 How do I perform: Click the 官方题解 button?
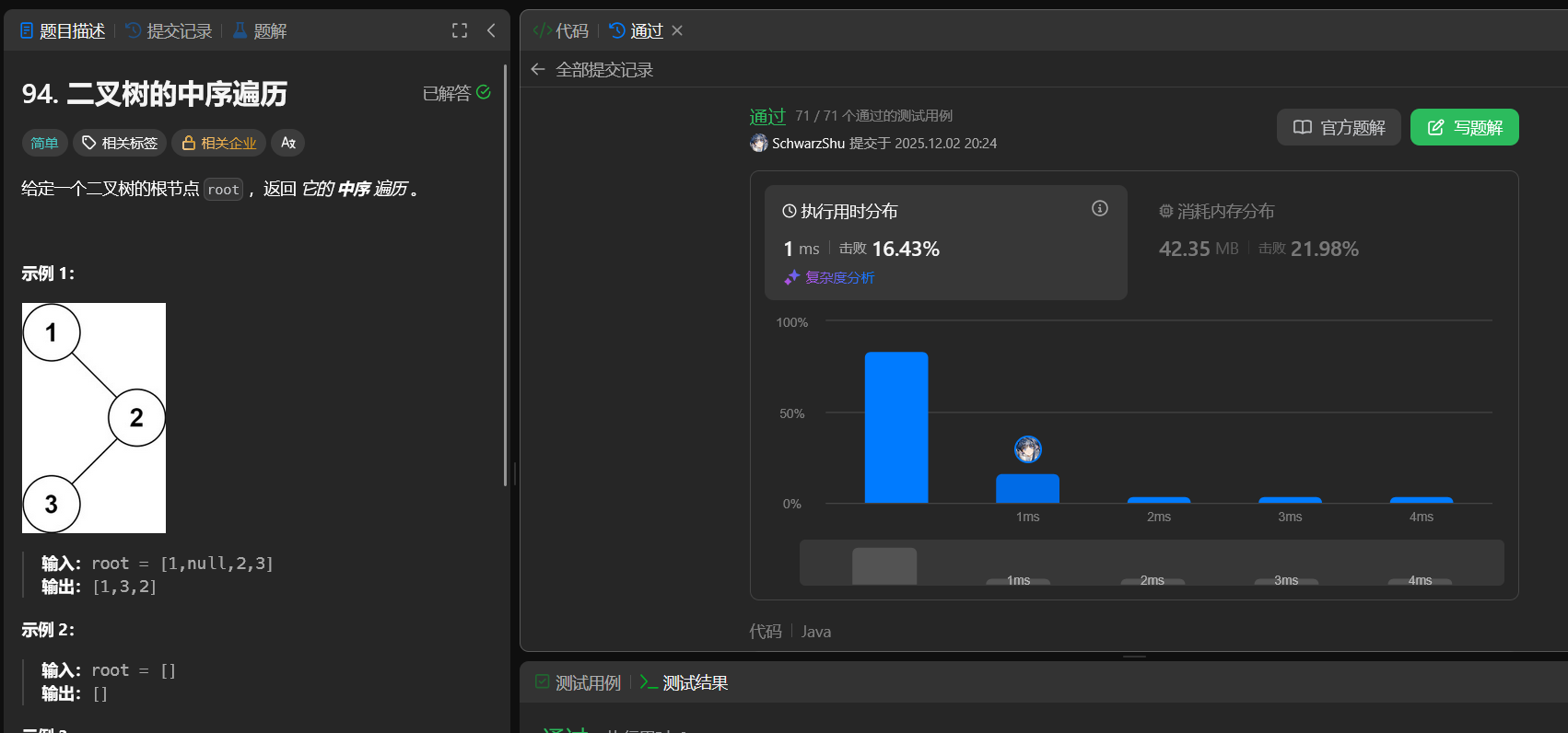pyautogui.click(x=1338, y=127)
